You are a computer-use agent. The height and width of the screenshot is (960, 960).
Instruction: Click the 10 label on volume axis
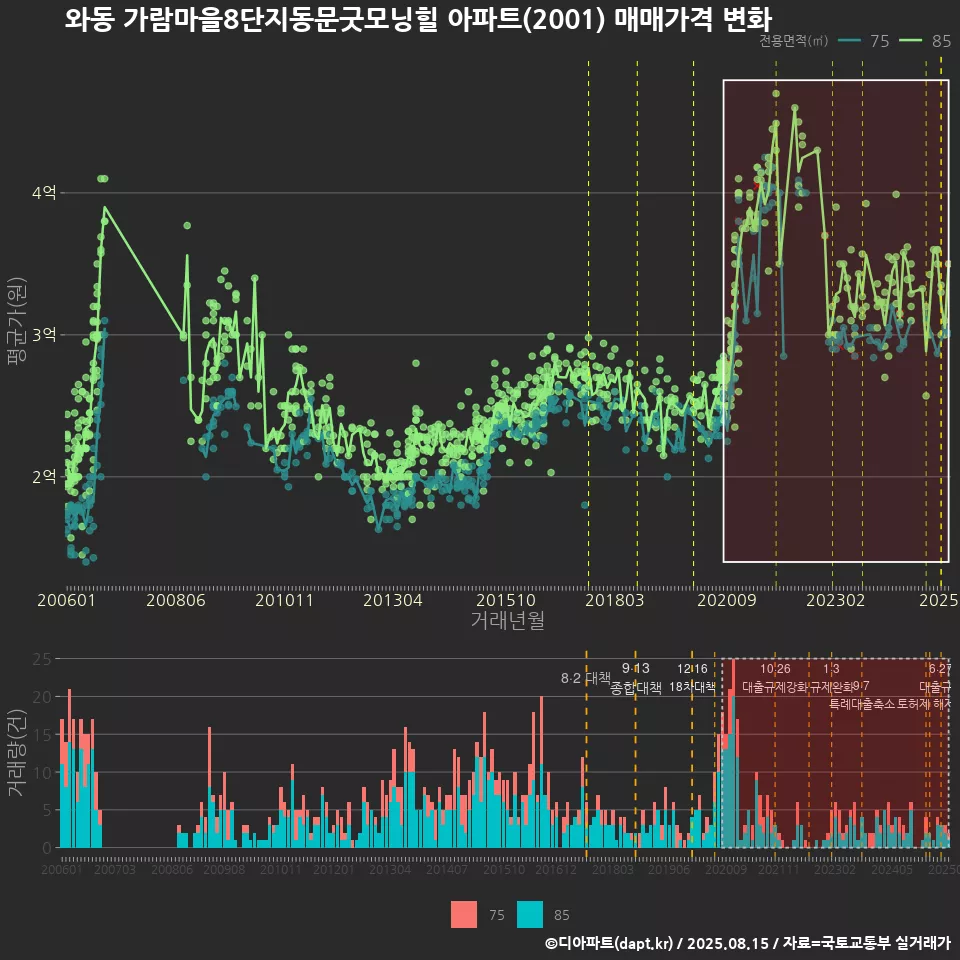point(42,773)
